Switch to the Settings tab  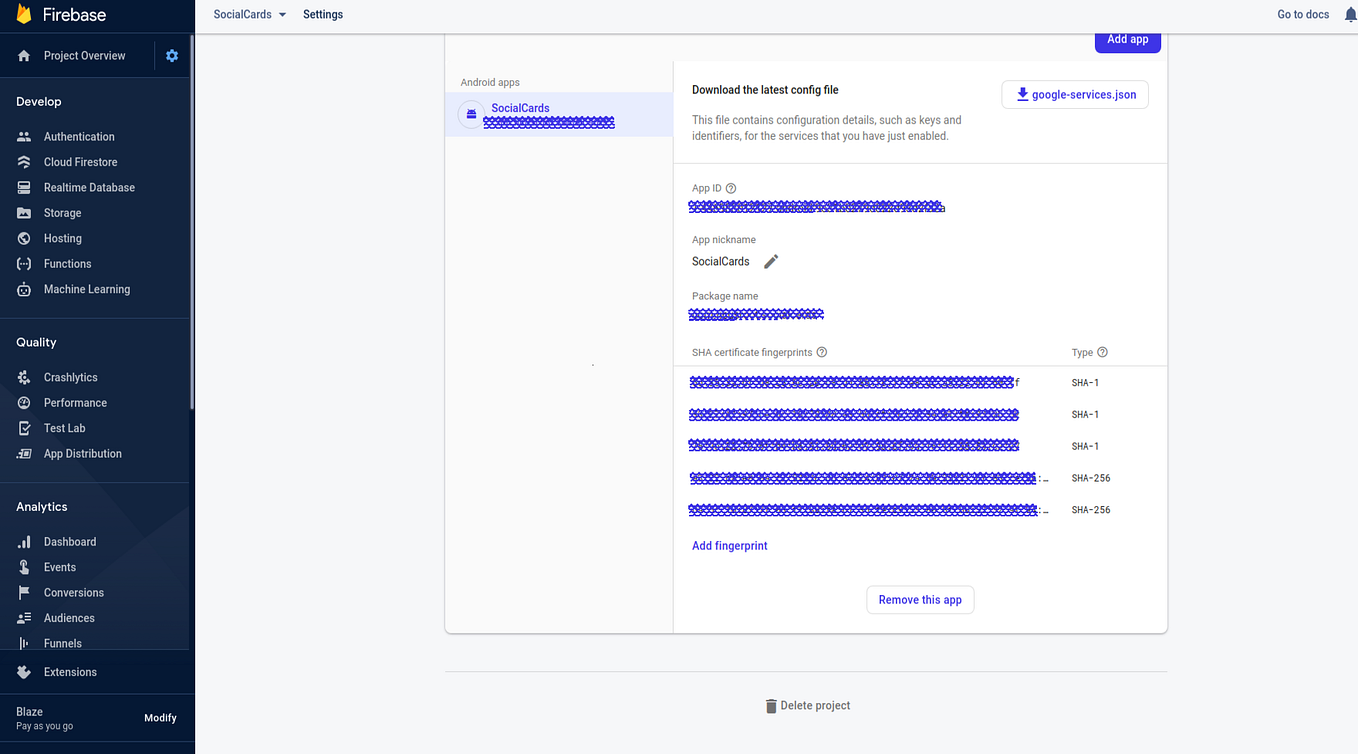point(322,14)
